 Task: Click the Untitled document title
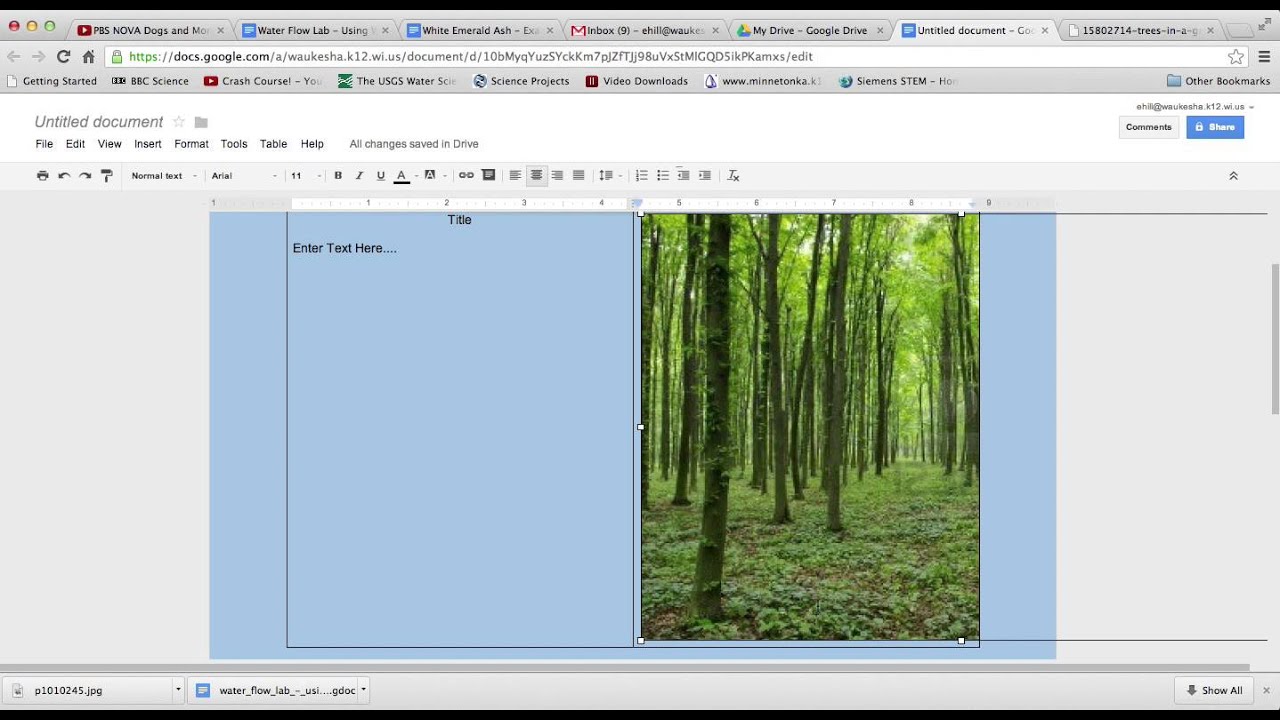click(x=99, y=122)
